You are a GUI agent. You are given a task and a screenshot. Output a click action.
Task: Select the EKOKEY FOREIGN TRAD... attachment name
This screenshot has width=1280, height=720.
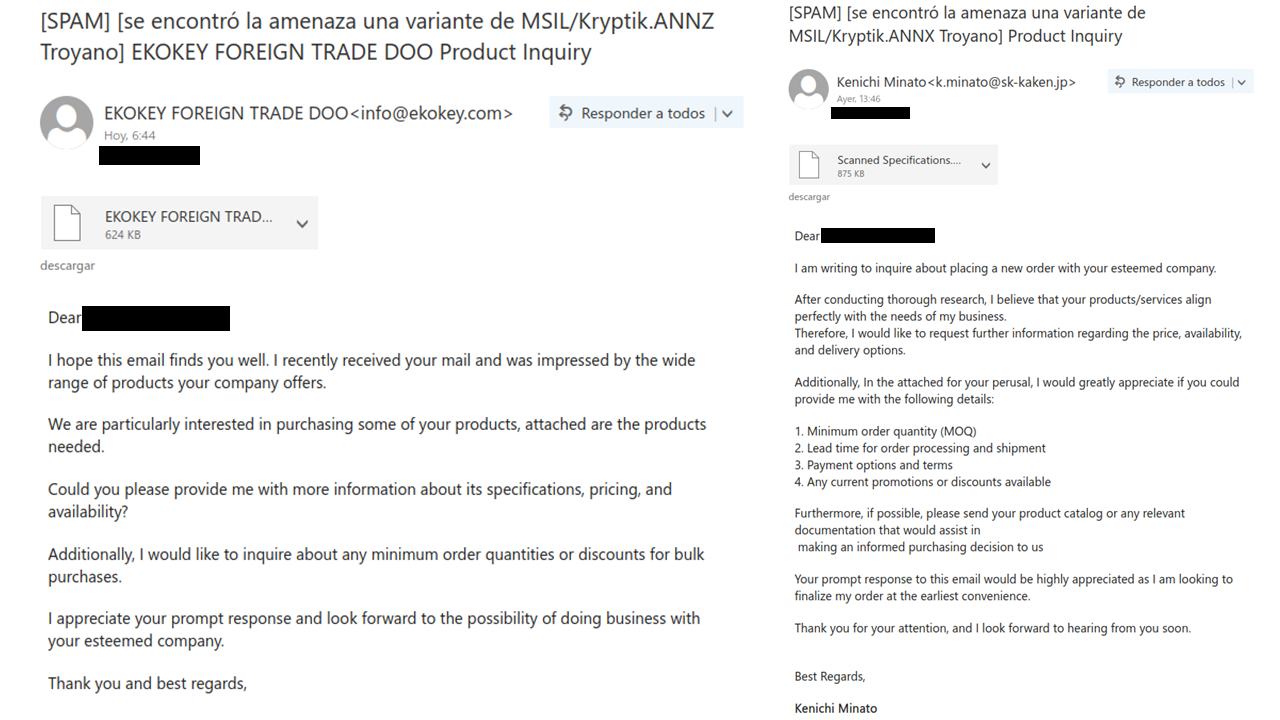tap(188, 216)
